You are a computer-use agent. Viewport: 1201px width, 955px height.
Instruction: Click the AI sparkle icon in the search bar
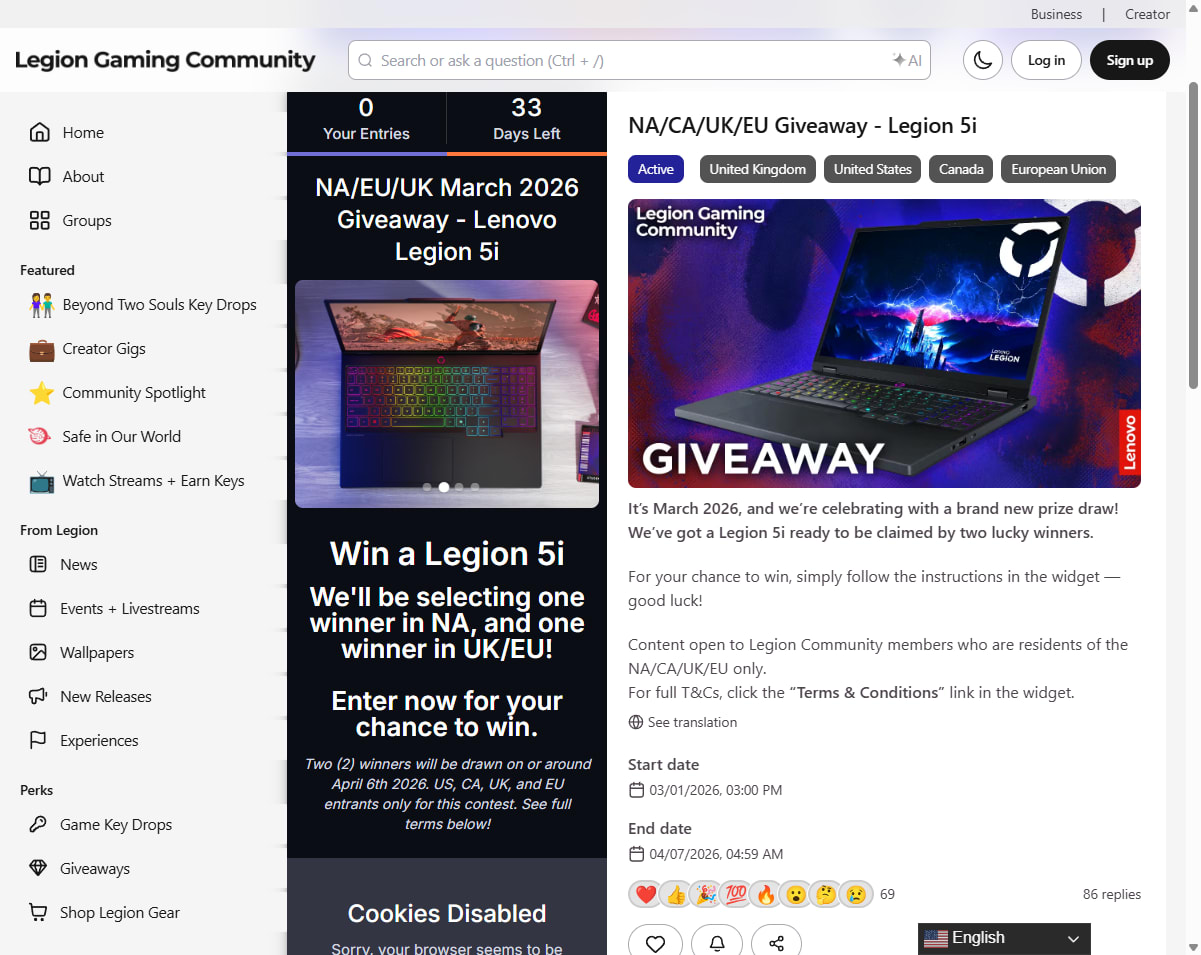pos(907,60)
